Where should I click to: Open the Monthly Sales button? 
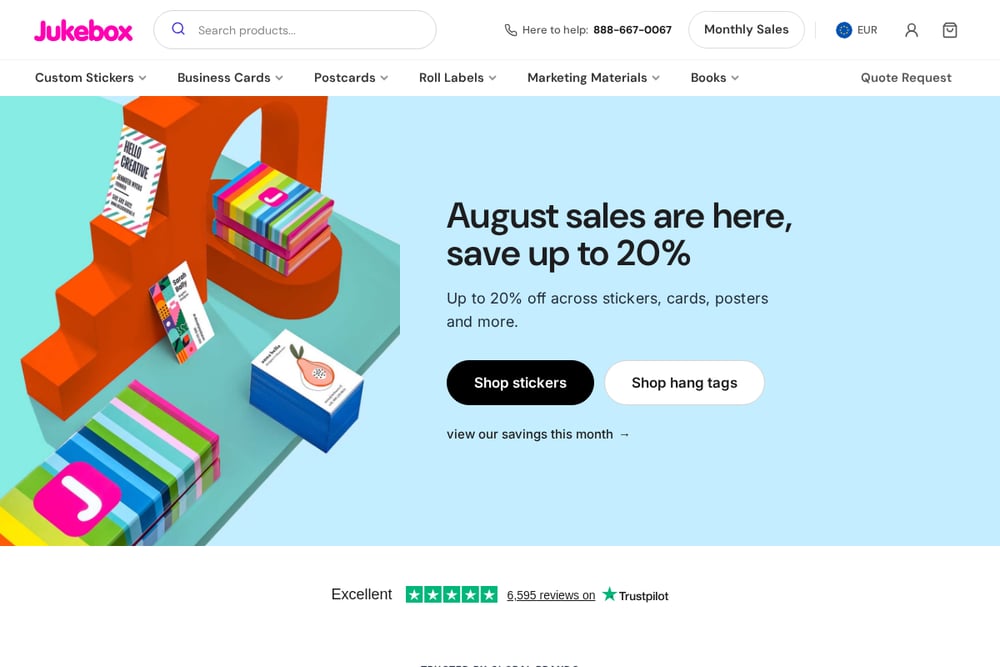pyautogui.click(x=746, y=29)
